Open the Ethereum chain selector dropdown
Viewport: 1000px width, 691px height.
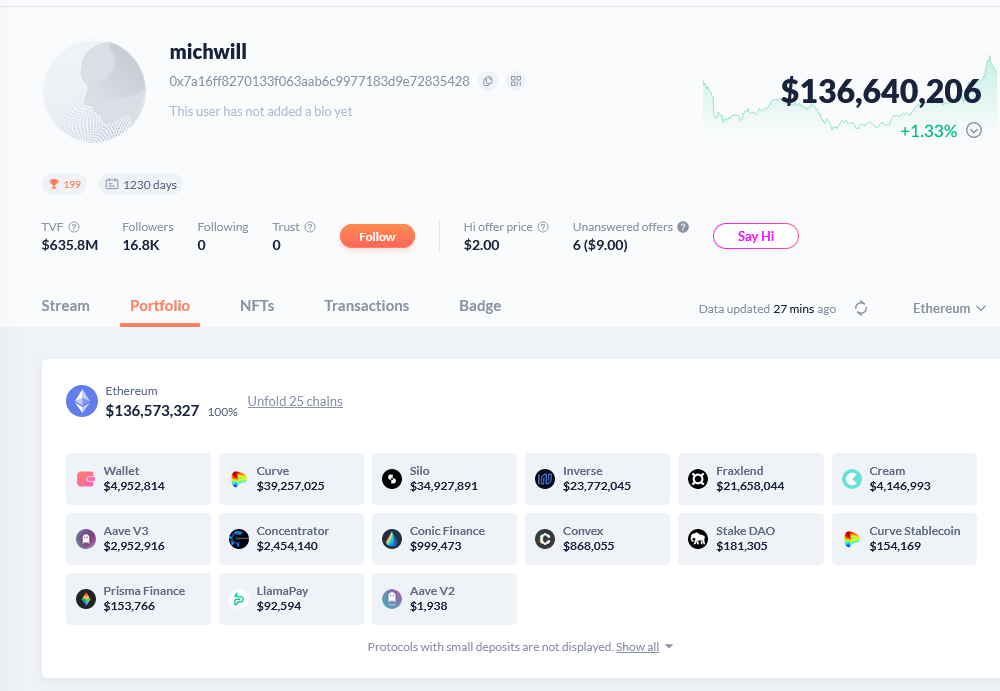pos(947,308)
